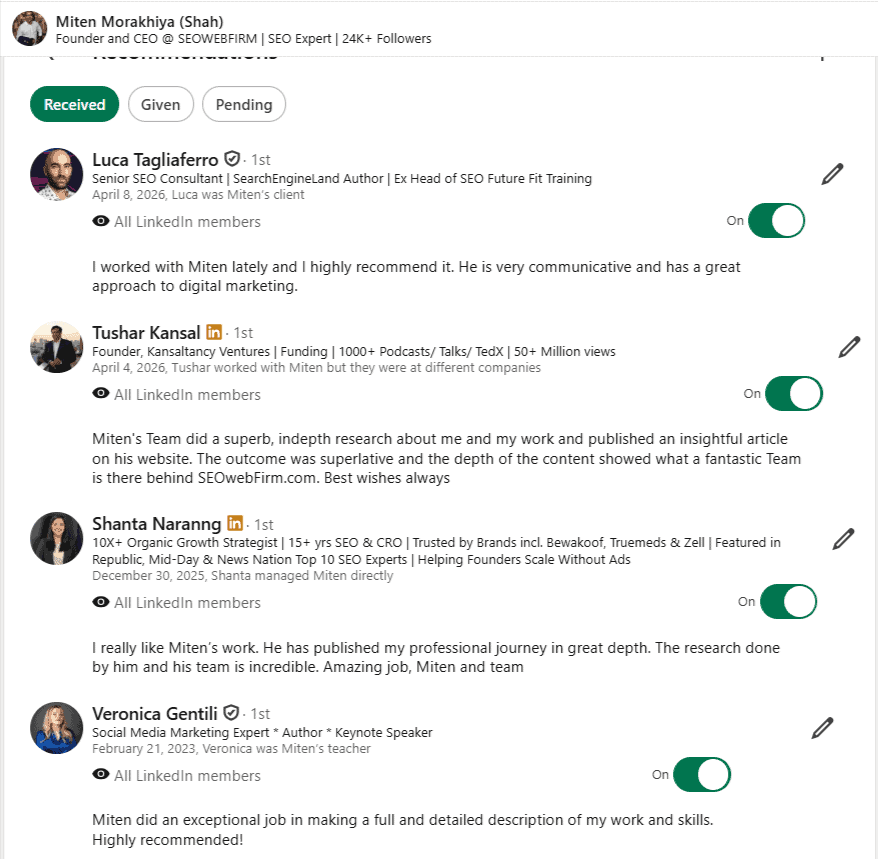
Task: Hide Veronica Gentili's recommendation using toggle
Action: point(702,775)
